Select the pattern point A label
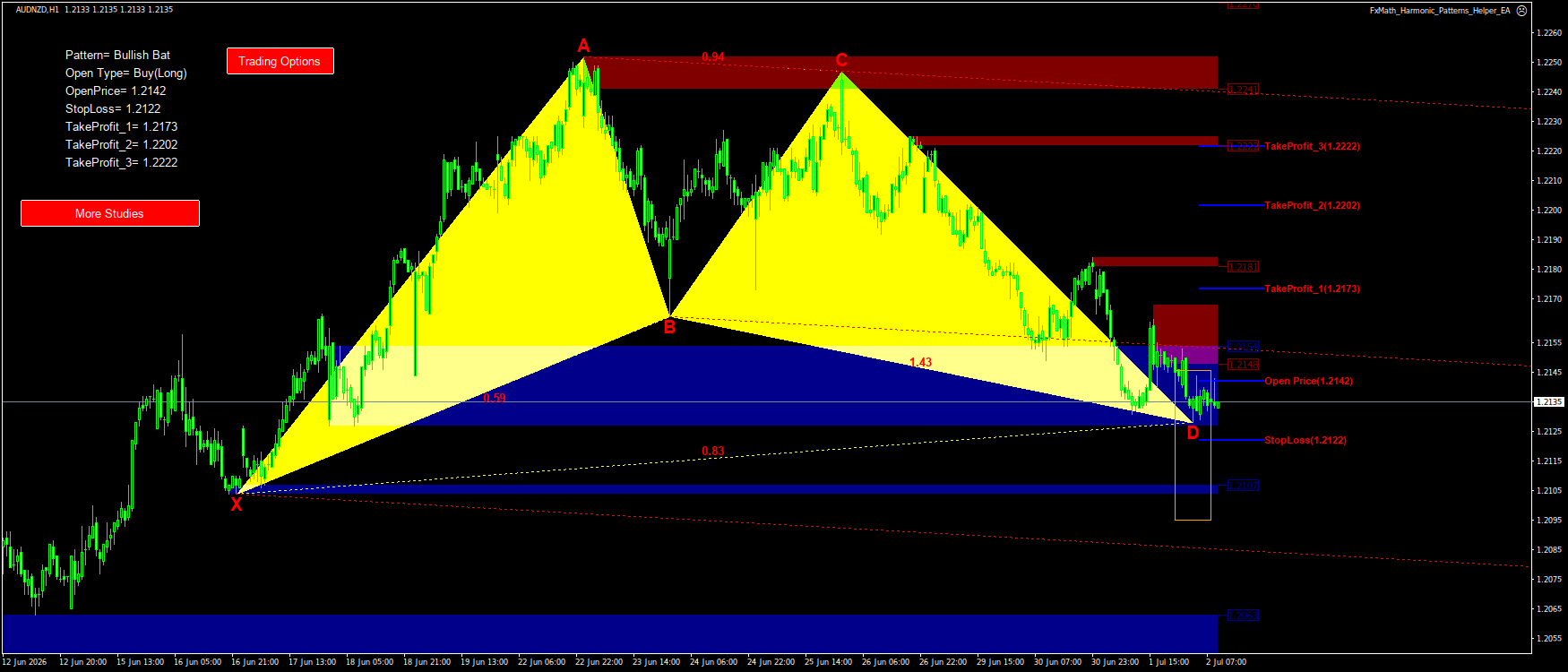This screenshot has height=672, width=1568. (x=583, y=46)
